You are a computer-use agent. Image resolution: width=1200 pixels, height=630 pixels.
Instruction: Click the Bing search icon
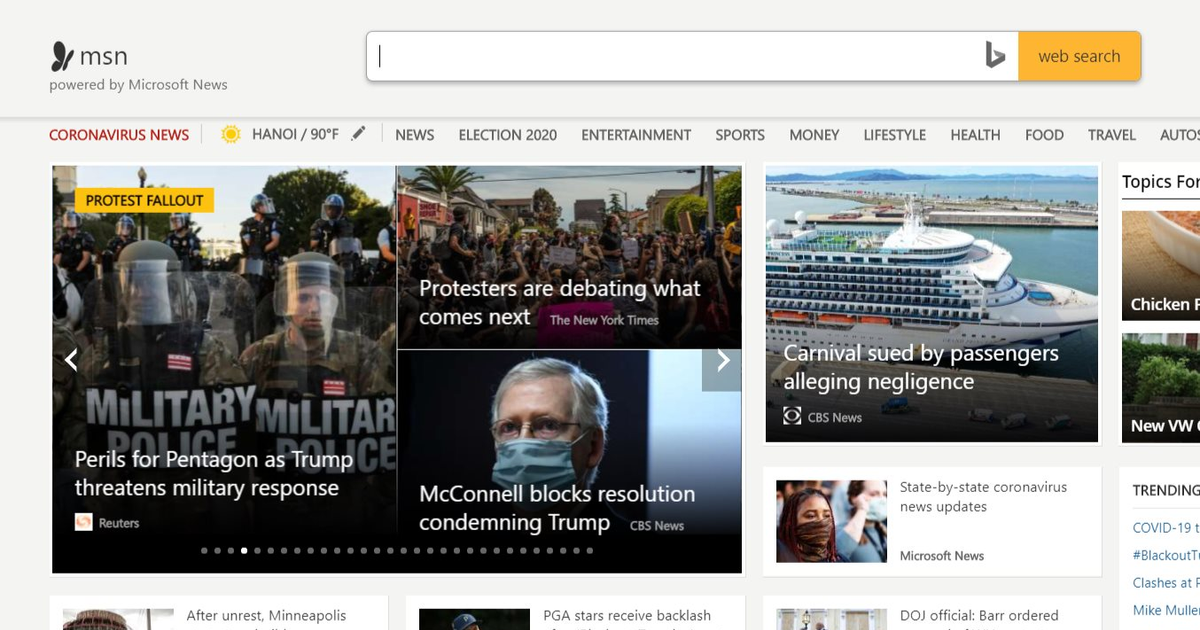coord(994,56)
